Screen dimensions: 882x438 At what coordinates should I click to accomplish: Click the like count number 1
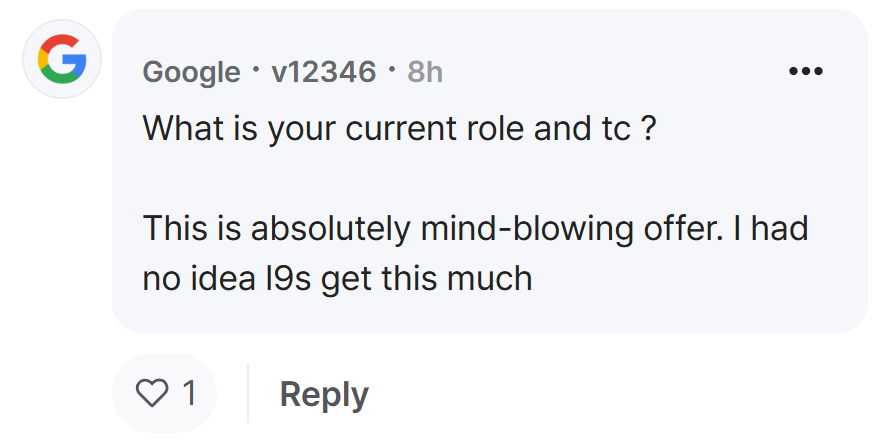tap(190, 392)
